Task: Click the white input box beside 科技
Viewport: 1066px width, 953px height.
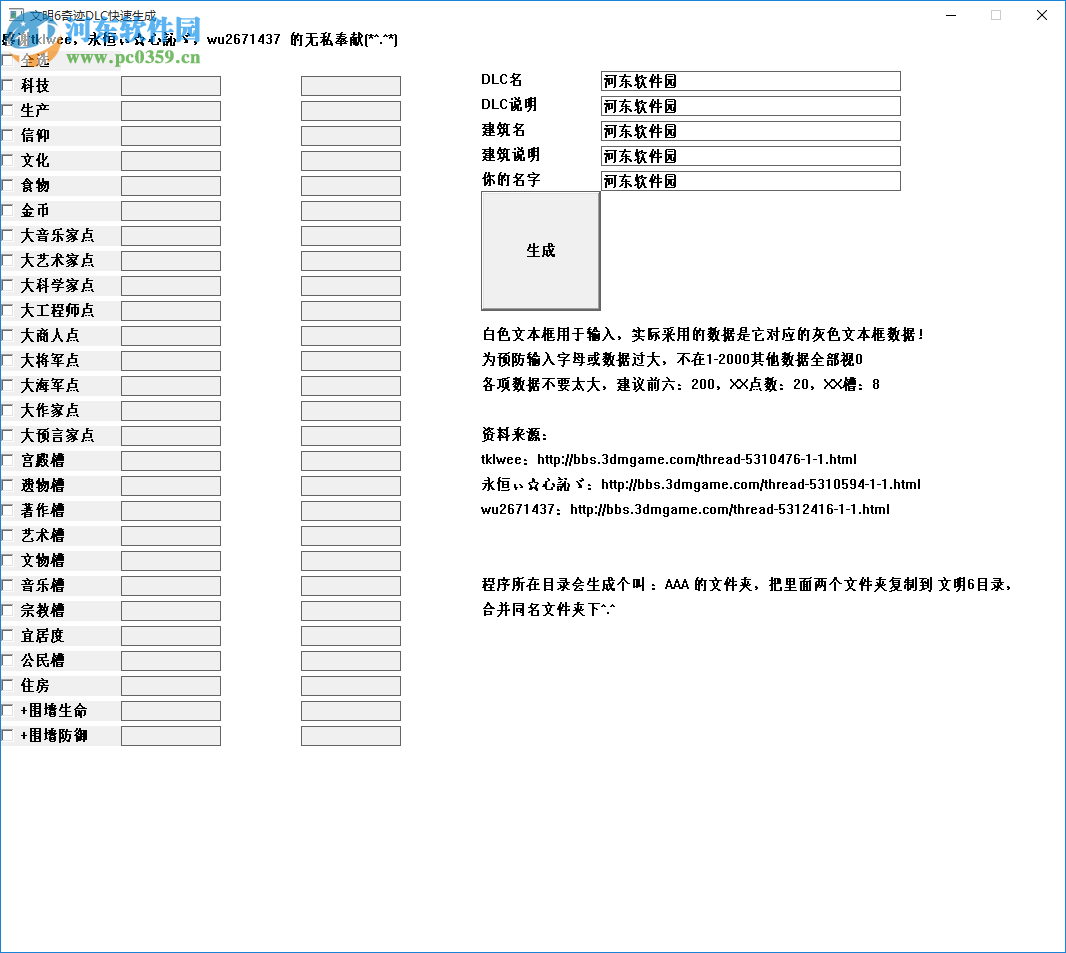Action: coord(170,85)
